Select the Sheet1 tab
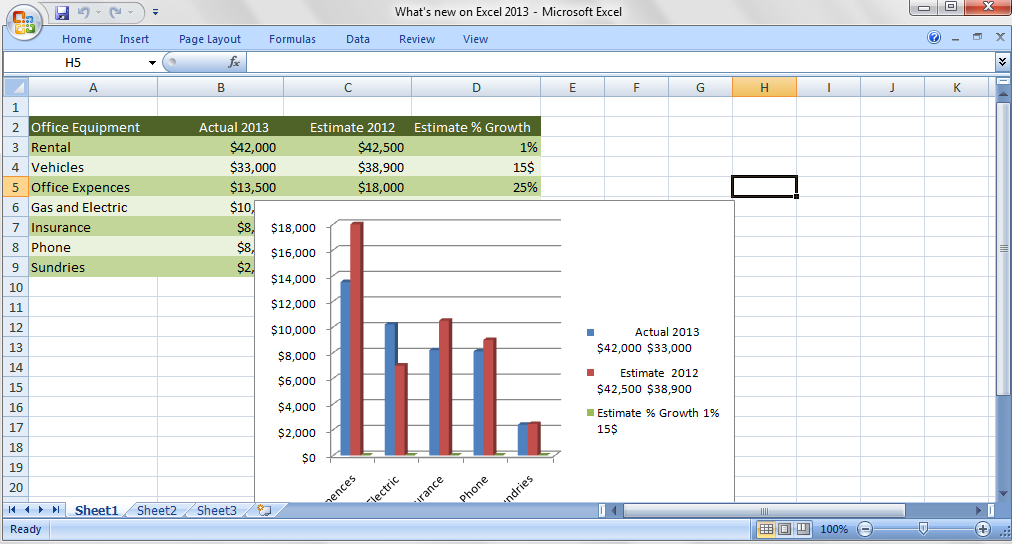Viewport: 1012px width, 544px height. tap(96, 510)
